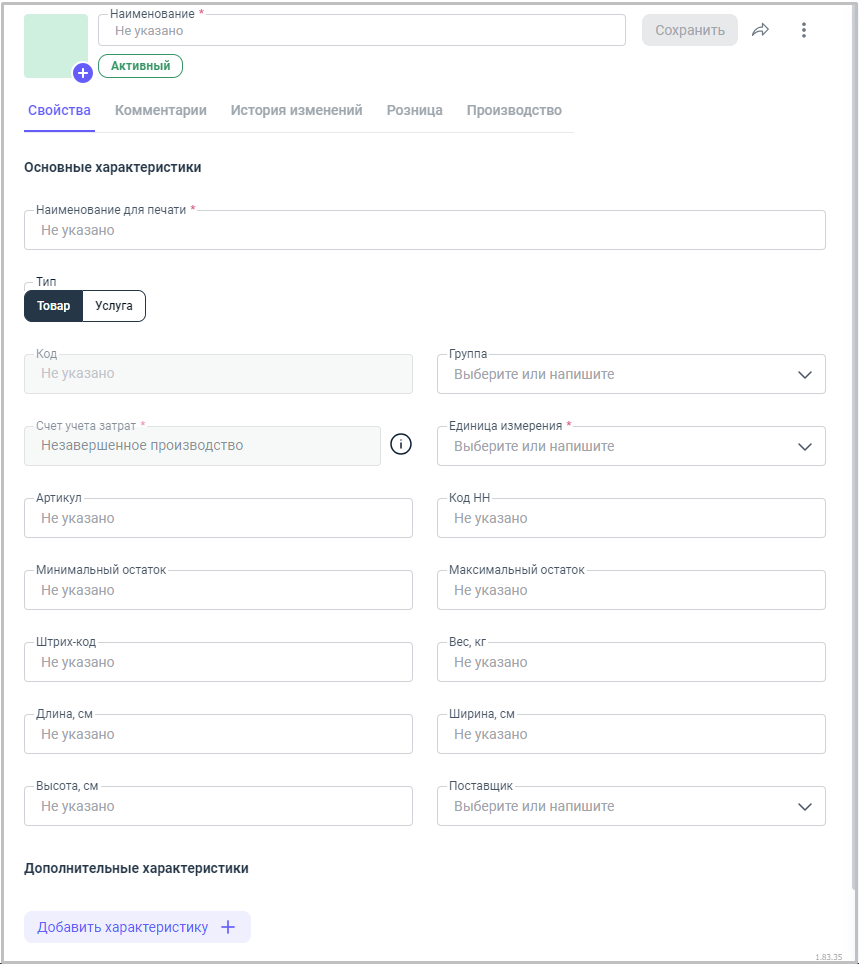The width and height of the screenshot is (859, 964).
Task: Open the Единица измерения dropdown
Action: pyautogui.click(x=631, y=446)
